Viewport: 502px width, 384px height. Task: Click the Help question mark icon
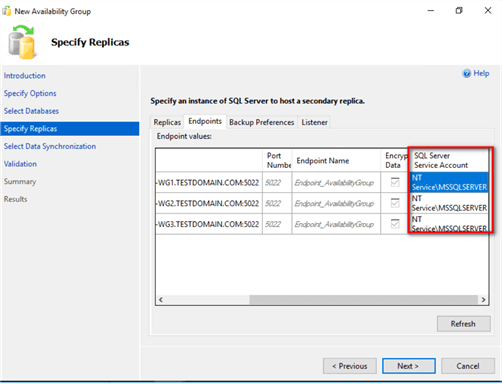[467, 73]
